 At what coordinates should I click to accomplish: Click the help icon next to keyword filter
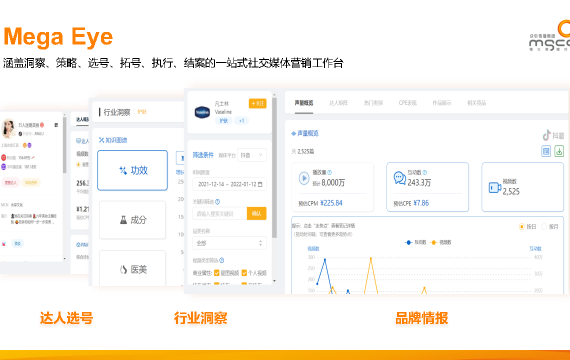click(x=217, y=201)
